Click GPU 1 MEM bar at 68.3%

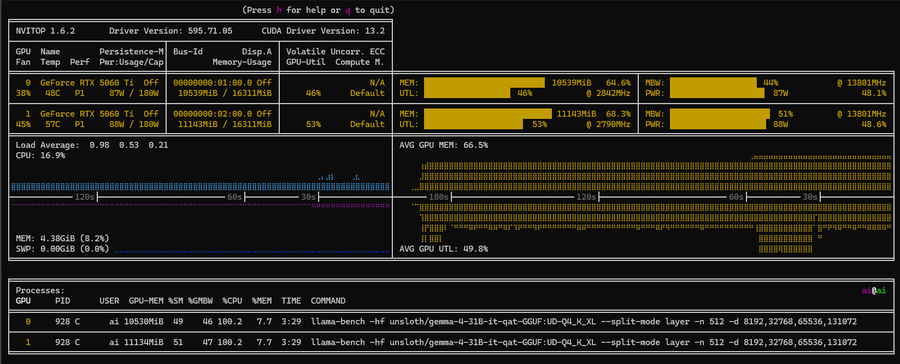(487, 114)
